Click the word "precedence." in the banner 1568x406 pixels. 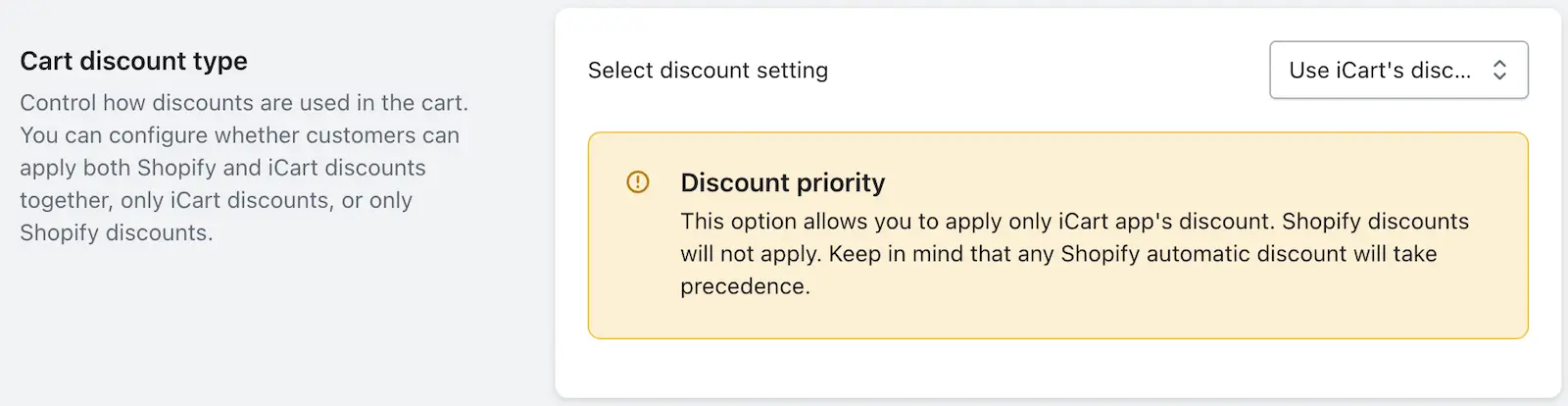[745, 286]
